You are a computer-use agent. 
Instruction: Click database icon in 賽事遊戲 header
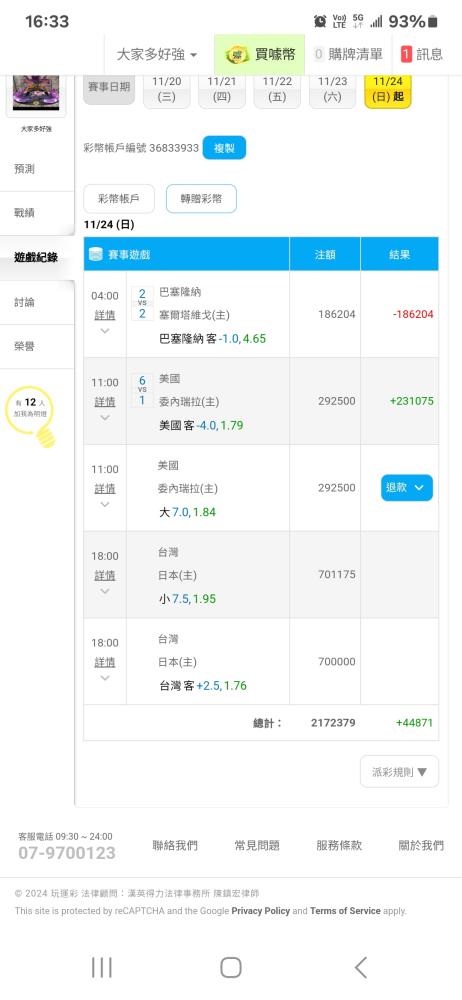tap(96, 254)
